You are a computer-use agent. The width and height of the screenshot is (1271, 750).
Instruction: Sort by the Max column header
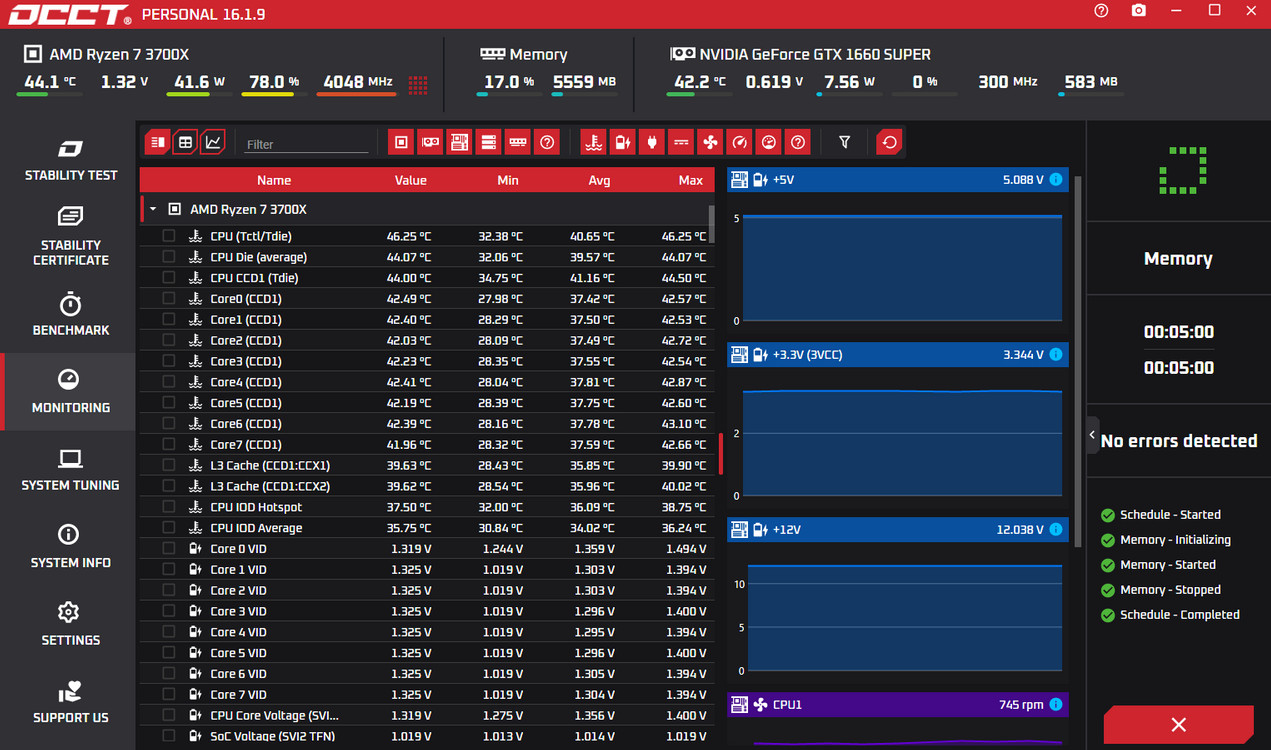[691, 180]
